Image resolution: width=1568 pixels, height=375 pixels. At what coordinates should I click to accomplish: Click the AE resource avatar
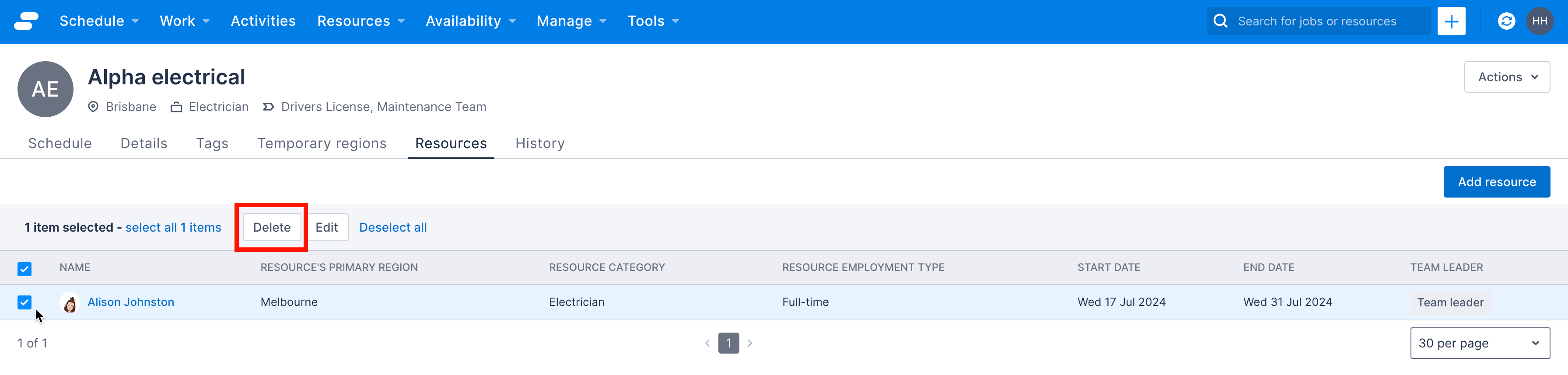(x=45, y=89)
